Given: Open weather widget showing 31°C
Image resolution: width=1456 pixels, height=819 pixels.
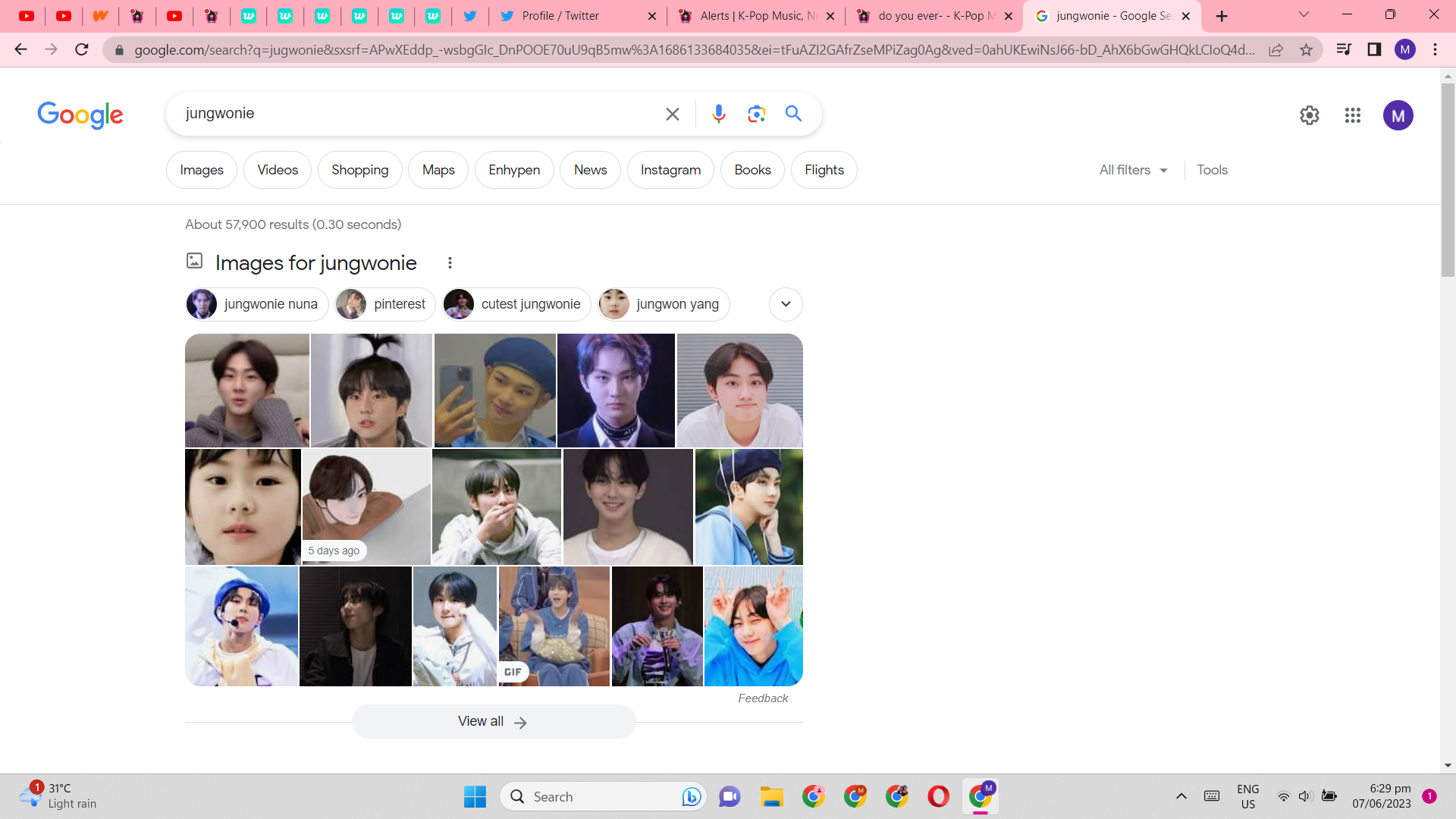Looking at the screenshot, I should [59, 796].
